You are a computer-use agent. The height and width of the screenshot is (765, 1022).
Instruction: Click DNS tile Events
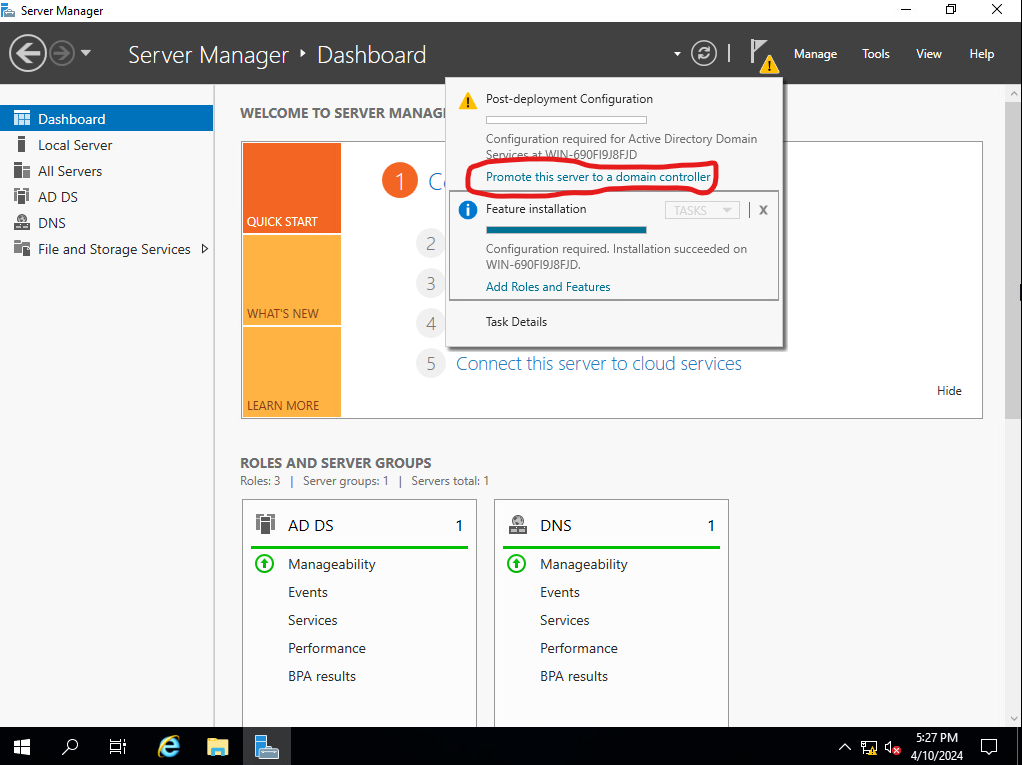coord(559,592)
